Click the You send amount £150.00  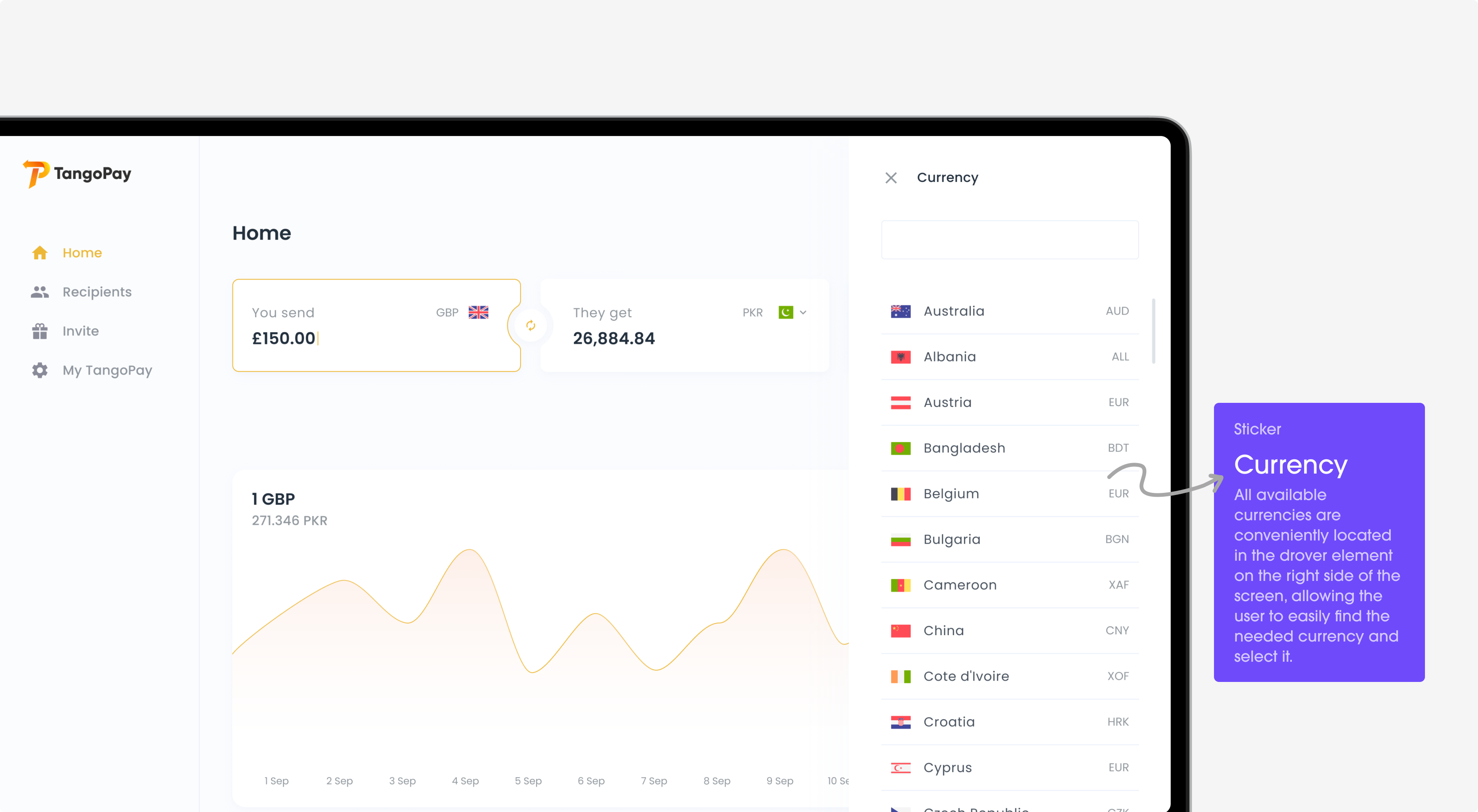click(x=283, y=338)
